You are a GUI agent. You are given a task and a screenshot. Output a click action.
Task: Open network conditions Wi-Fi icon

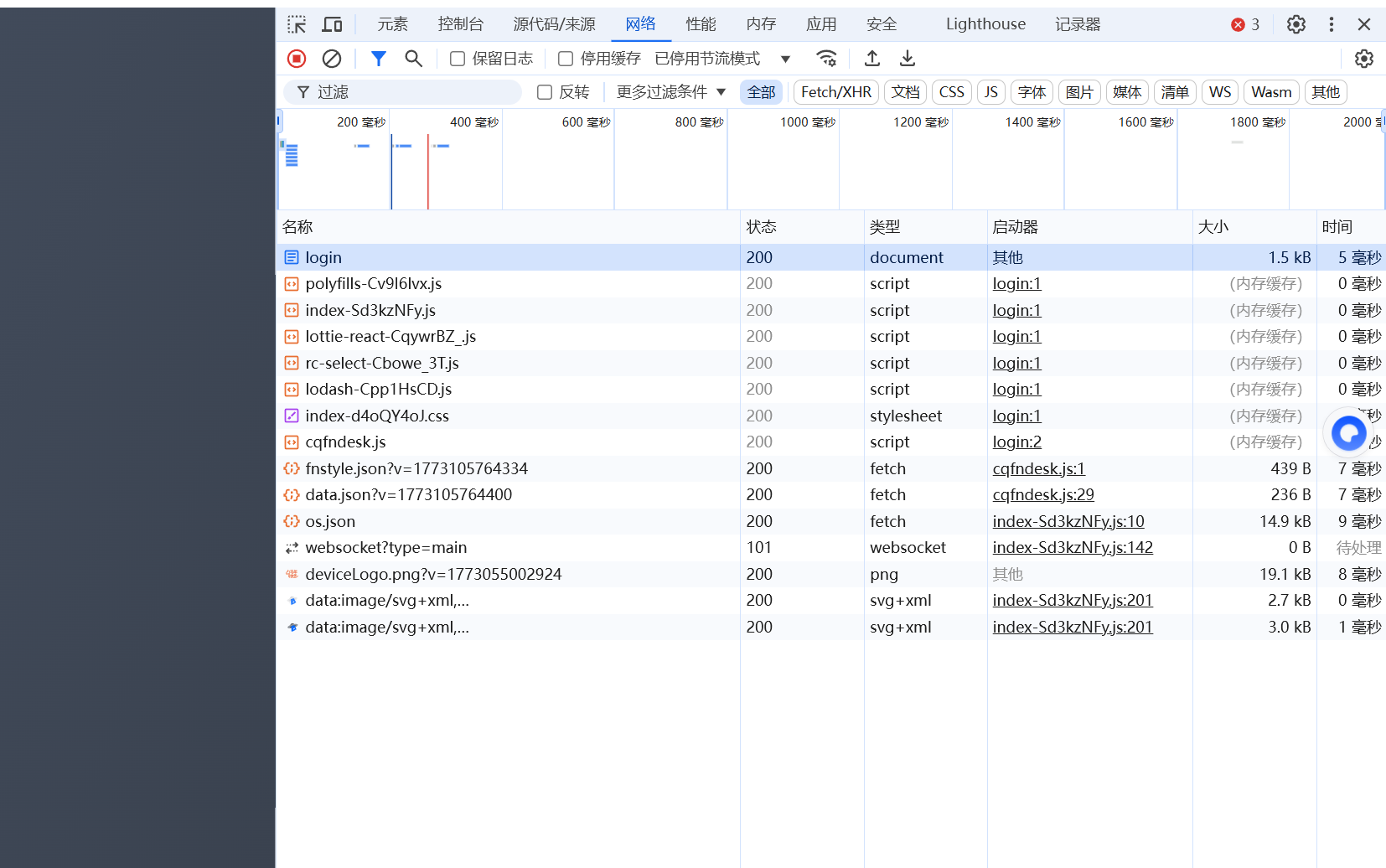[826, 59]
